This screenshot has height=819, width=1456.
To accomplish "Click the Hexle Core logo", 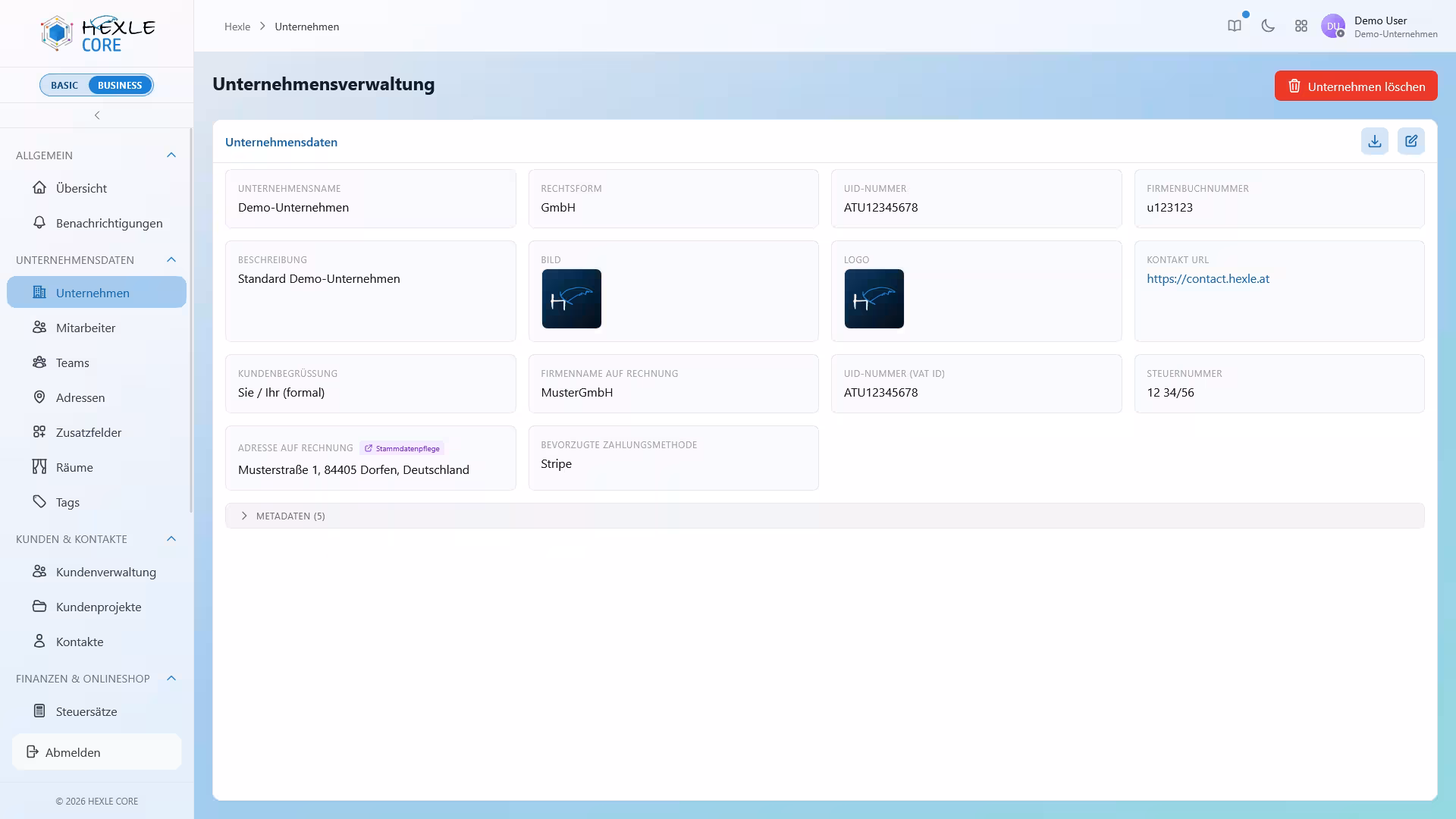I will 97,33.
